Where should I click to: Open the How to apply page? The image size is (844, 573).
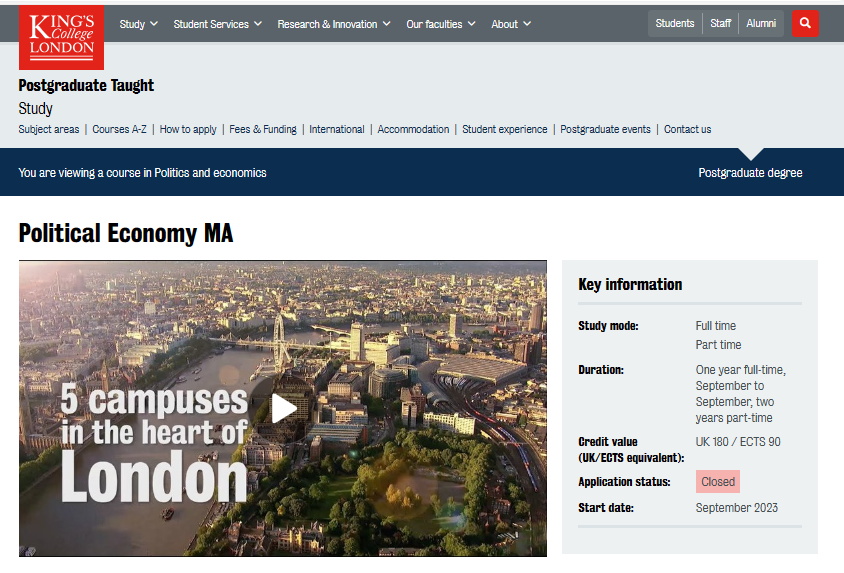point(188,129)
